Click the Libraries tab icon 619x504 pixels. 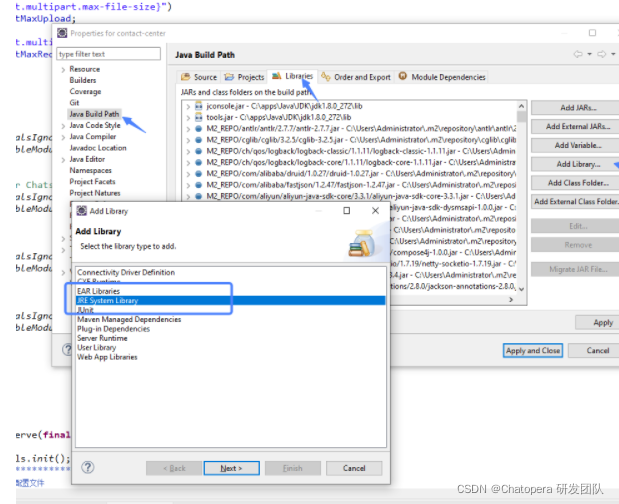(x=277, y=76)
